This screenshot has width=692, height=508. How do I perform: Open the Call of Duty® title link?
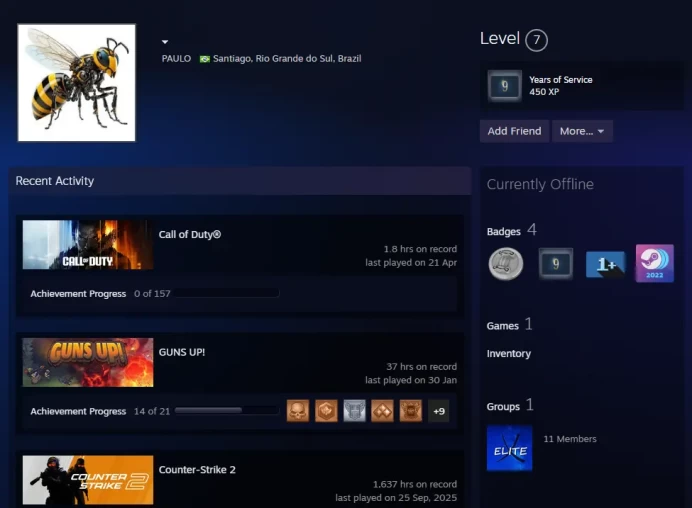[190, 234]
